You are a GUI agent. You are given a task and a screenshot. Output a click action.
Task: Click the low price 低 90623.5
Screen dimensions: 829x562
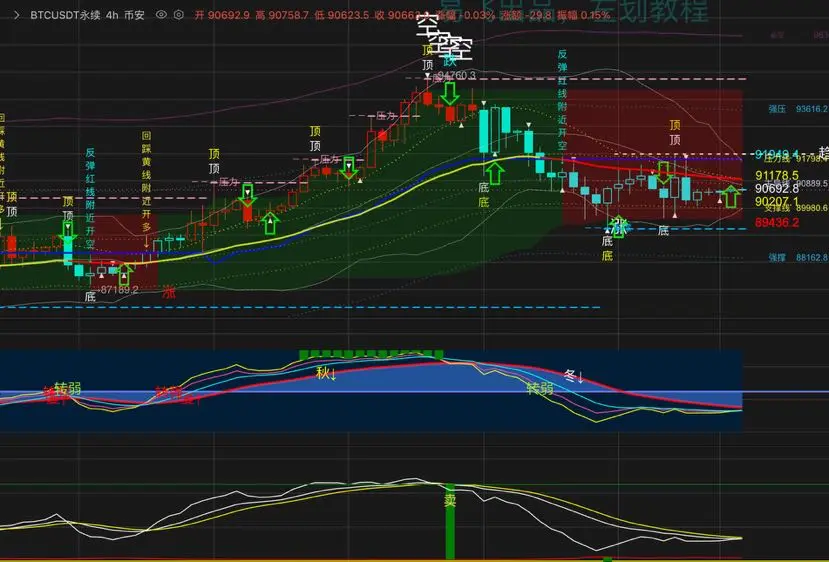tap(342, 15)
